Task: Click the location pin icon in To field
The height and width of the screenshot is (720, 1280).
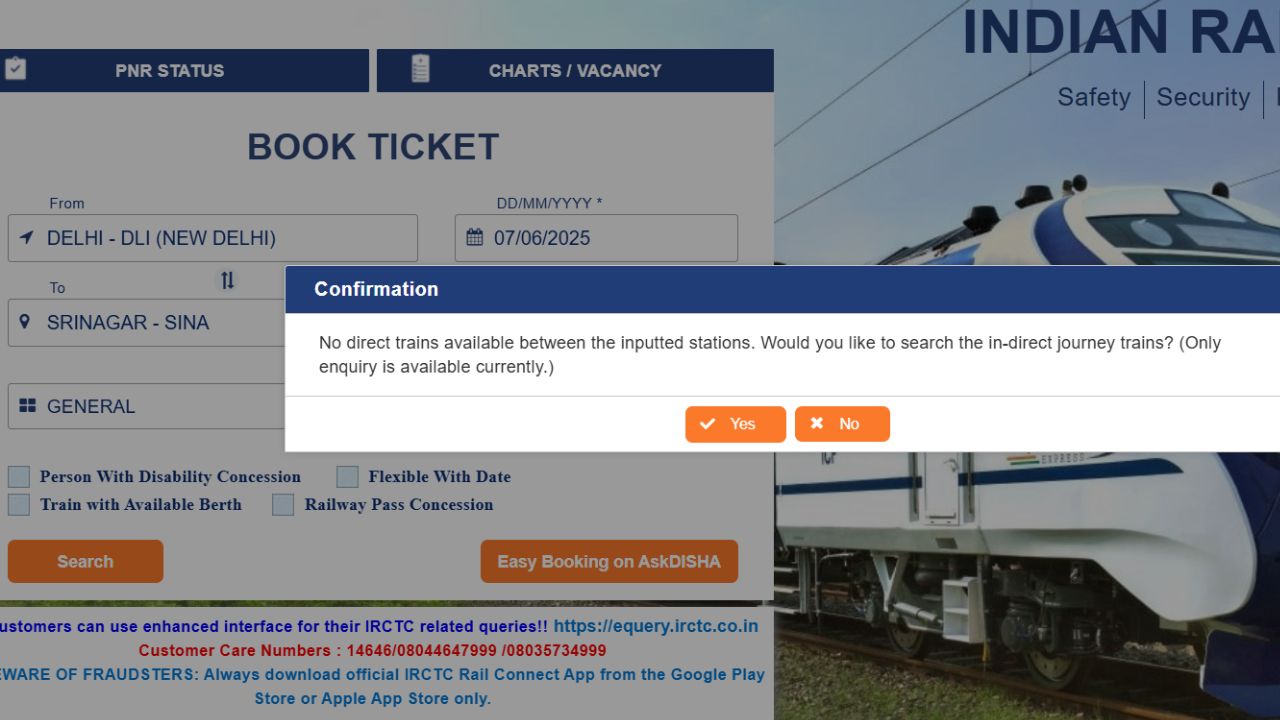Action: click(25, 322)
